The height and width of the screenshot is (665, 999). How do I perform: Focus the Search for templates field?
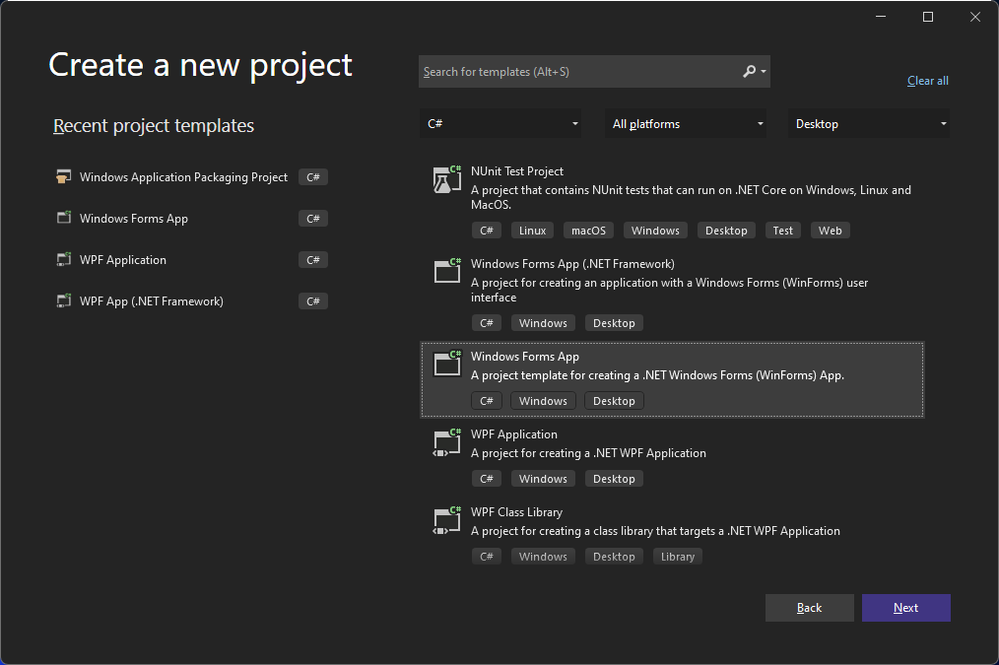pos(580,71)
